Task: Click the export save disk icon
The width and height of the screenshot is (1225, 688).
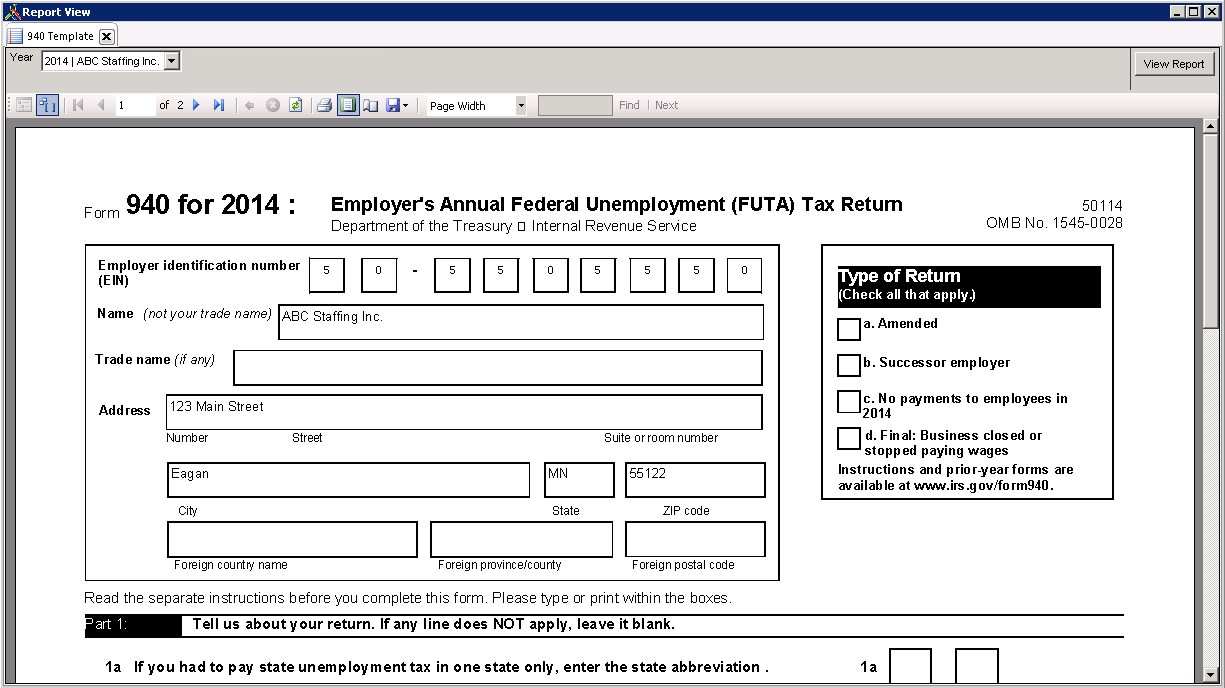Action: 392,105
